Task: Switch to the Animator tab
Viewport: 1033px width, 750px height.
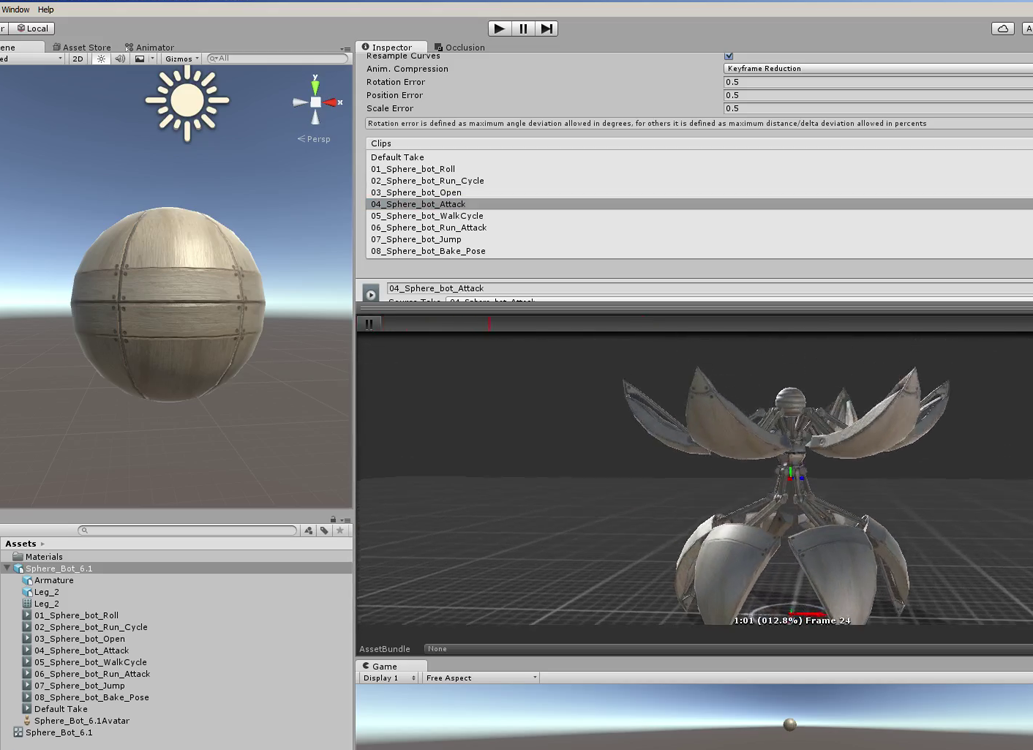Action: click(x=149, y=47)
